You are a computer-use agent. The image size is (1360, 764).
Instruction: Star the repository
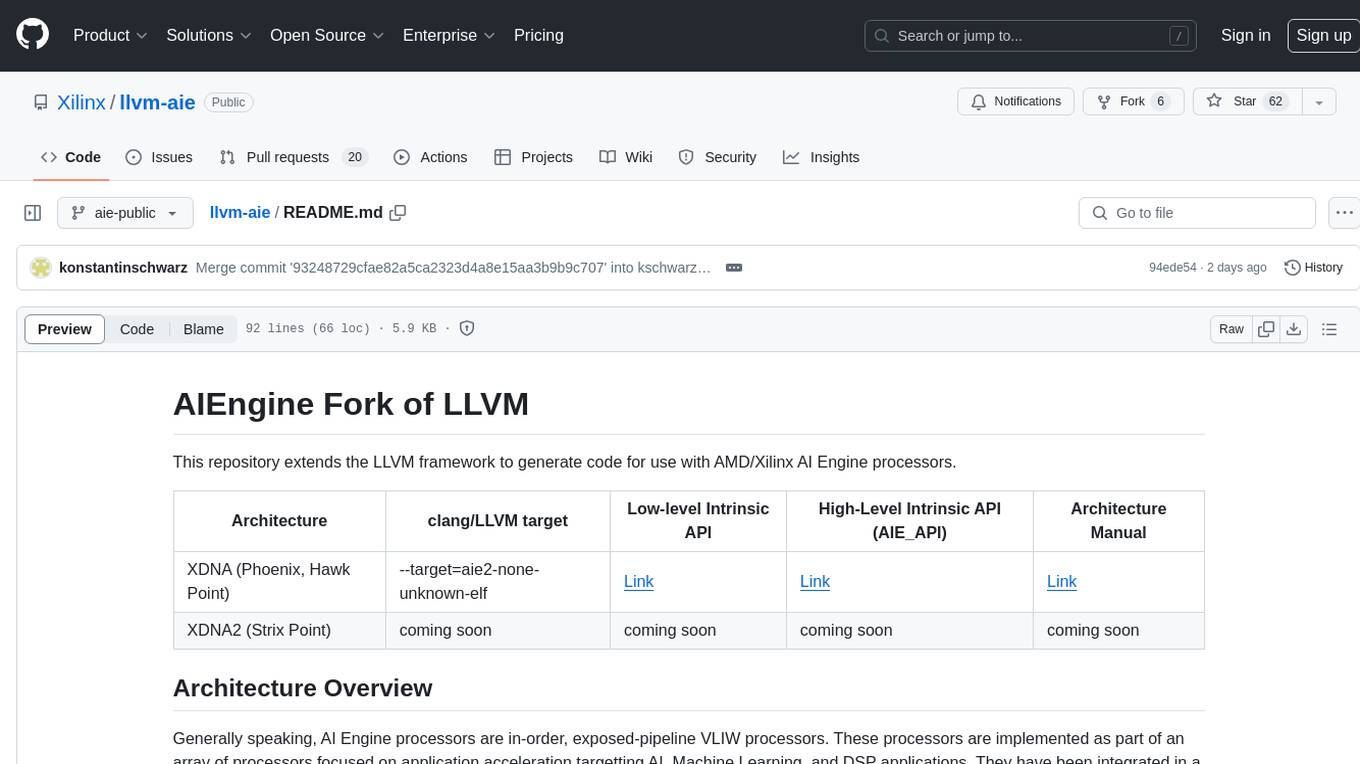[1246, 102]
